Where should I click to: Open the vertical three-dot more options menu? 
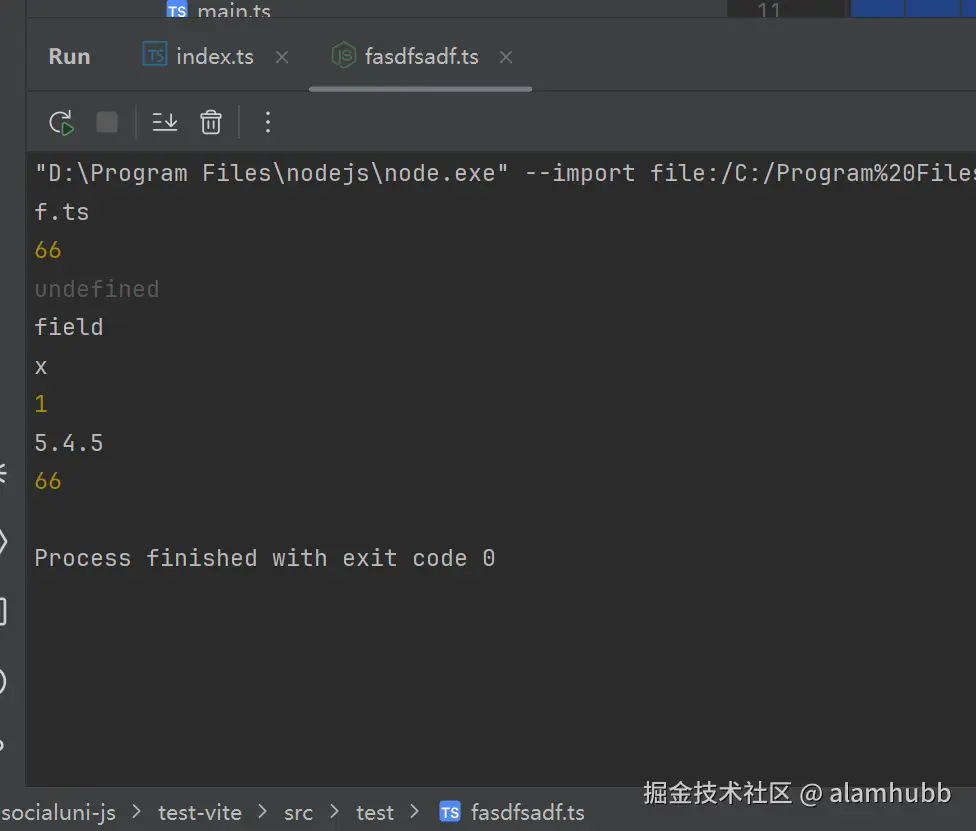[267, 122]
